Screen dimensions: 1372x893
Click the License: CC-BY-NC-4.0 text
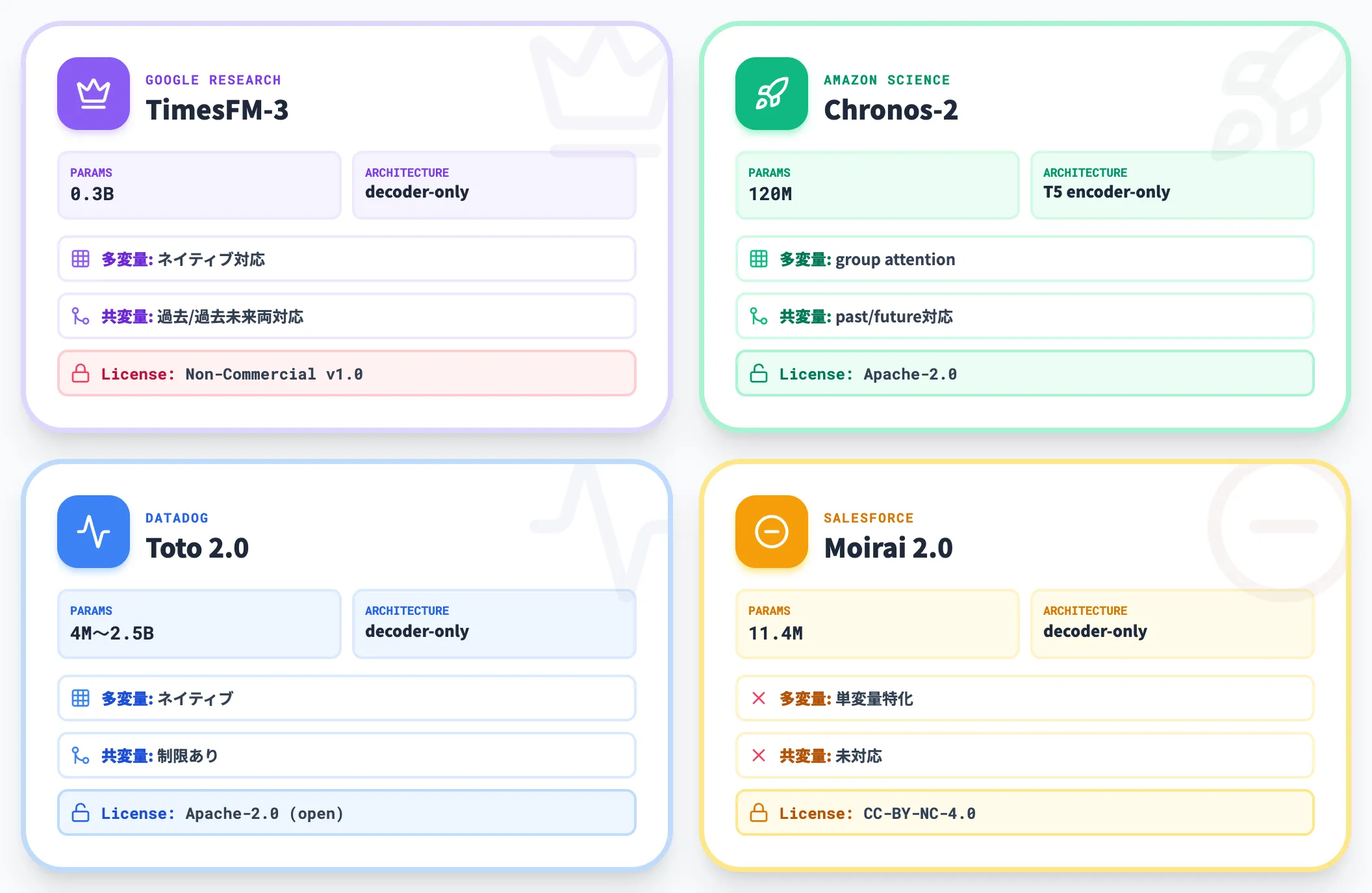point(878,814)
